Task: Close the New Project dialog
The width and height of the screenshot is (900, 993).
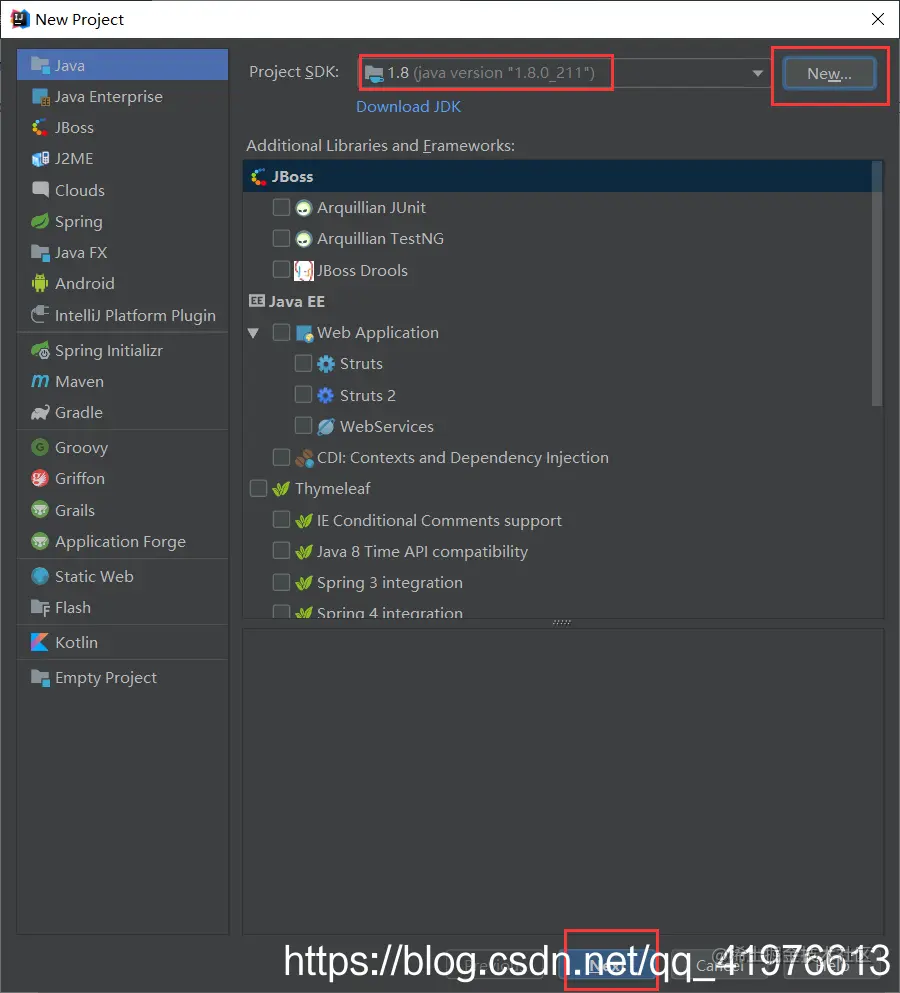Action: [x=878, y=19]
